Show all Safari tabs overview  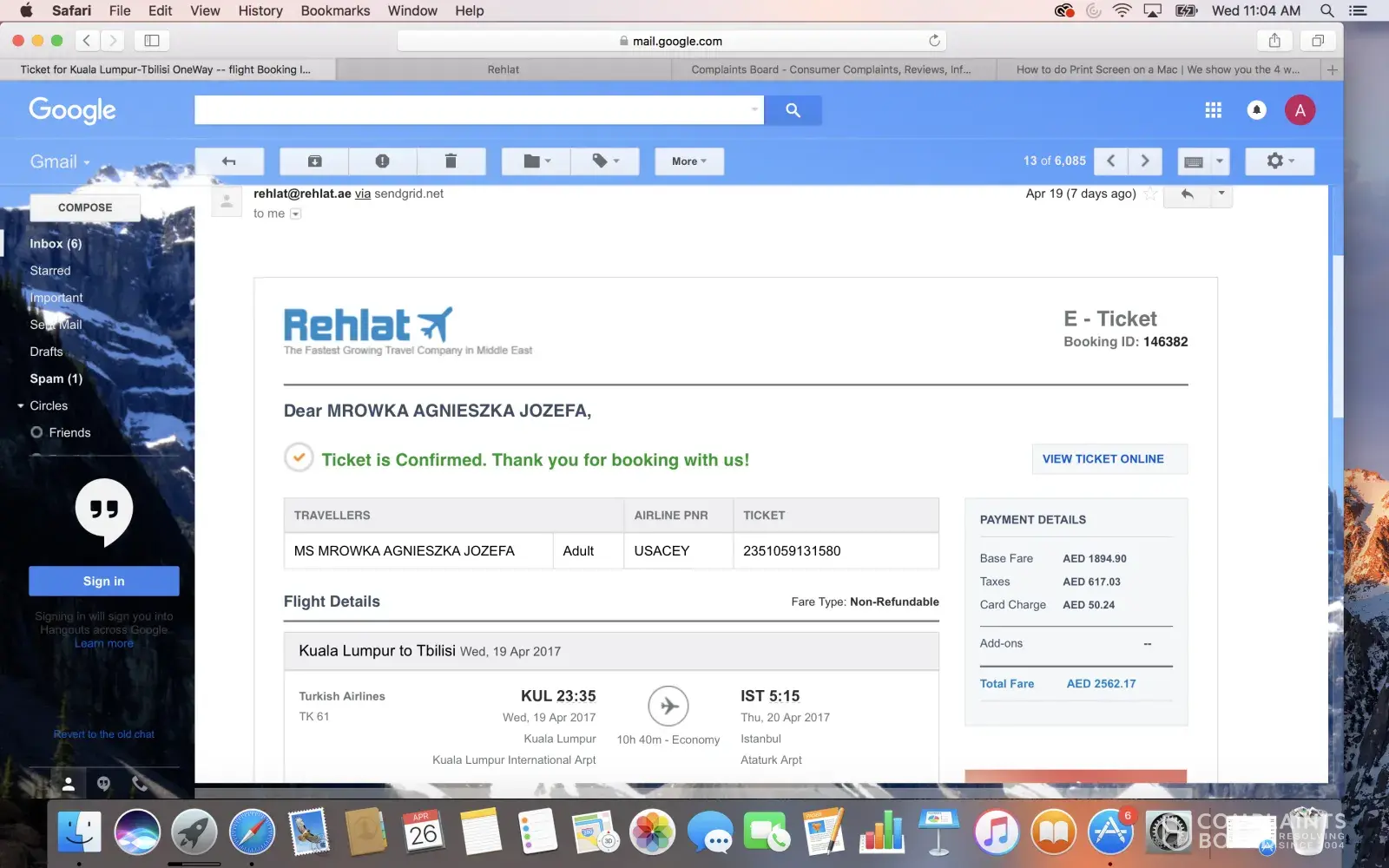[x=1318, y=40]
